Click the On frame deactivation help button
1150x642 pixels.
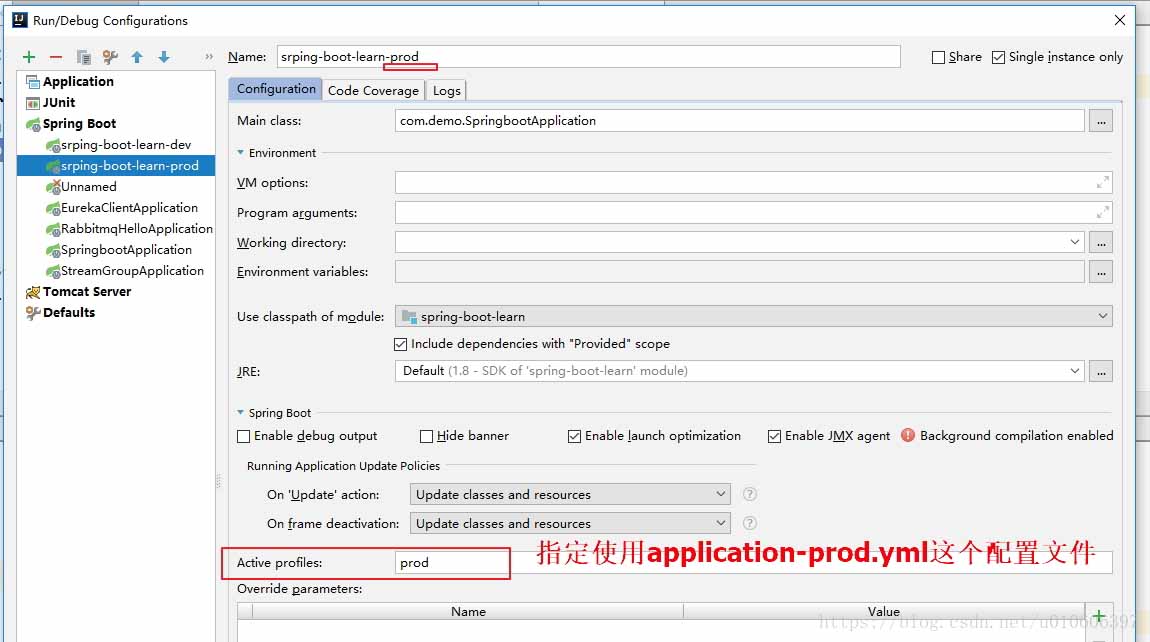click(750, 523)
